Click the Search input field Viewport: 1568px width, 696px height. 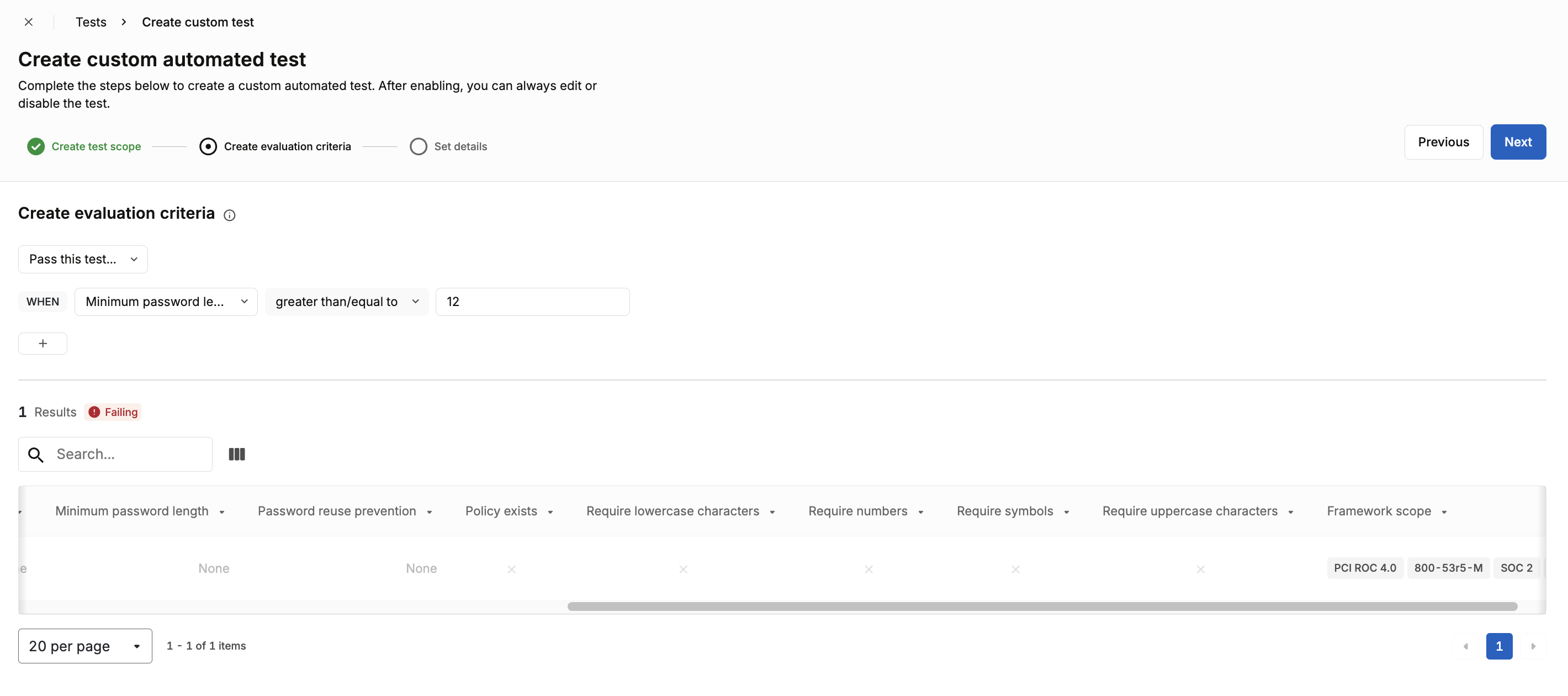(115, 454)
